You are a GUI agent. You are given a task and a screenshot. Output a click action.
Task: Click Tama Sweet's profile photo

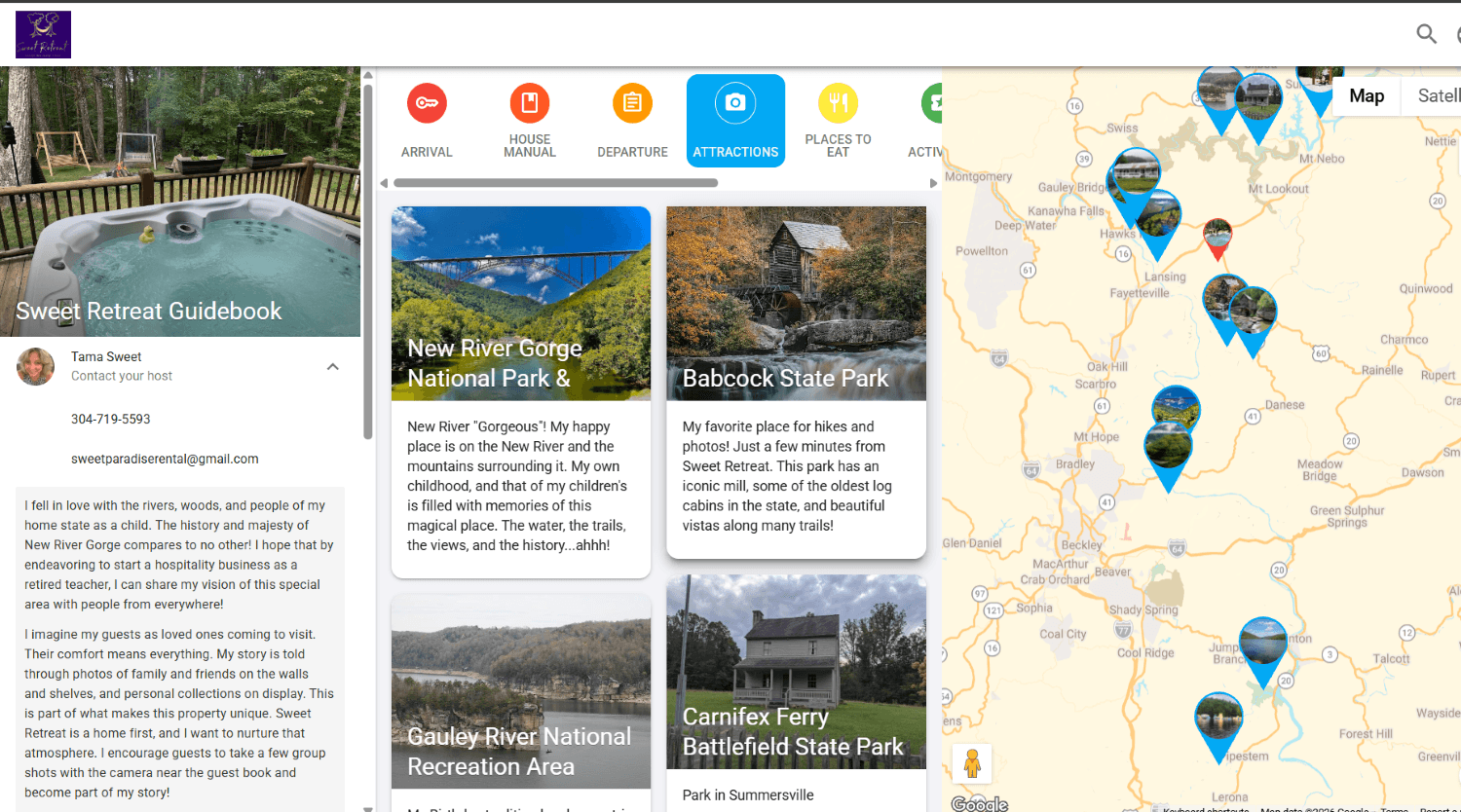[36, 367]
